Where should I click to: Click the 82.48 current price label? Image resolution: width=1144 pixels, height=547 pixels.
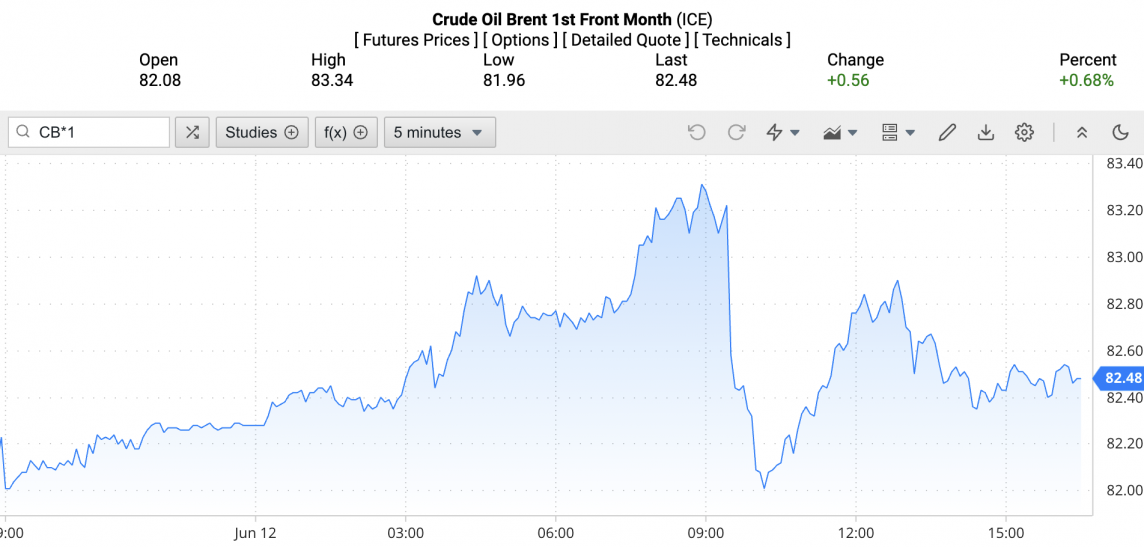[x=1120, y=378]
